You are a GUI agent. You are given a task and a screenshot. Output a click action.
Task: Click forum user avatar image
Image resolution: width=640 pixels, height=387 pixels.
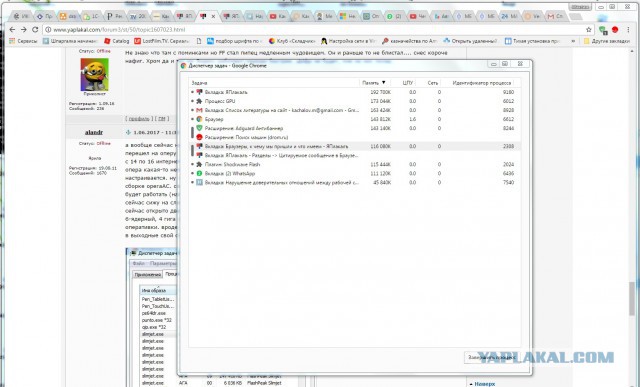tap(94, 74)
